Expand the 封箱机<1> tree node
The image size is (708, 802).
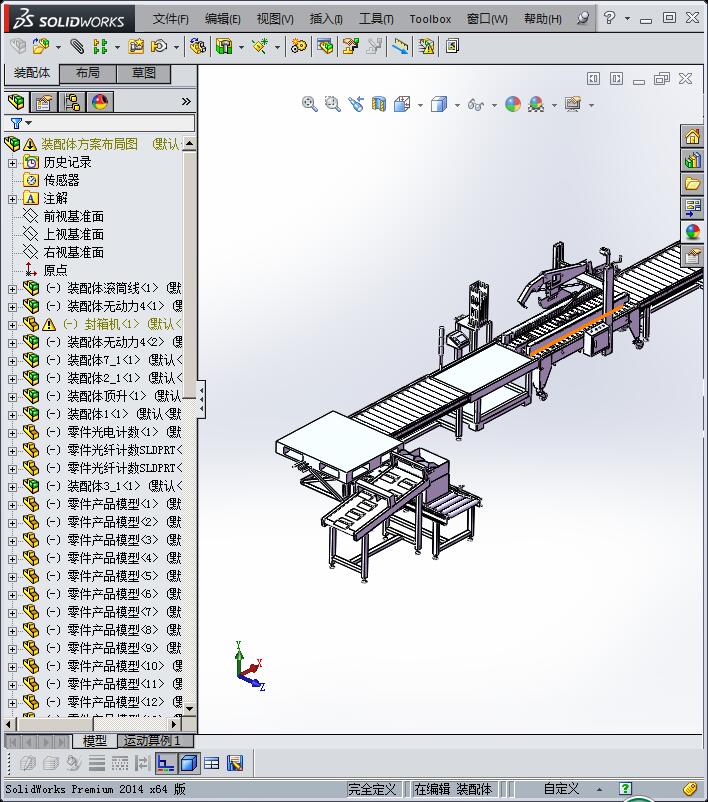[12, 325]
